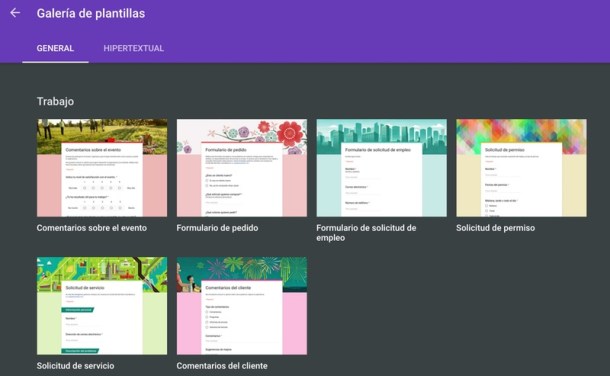Open the Comentarios sobre el evento template thumbnail
This screenshot has height=376, width=610.
[102, 168]
